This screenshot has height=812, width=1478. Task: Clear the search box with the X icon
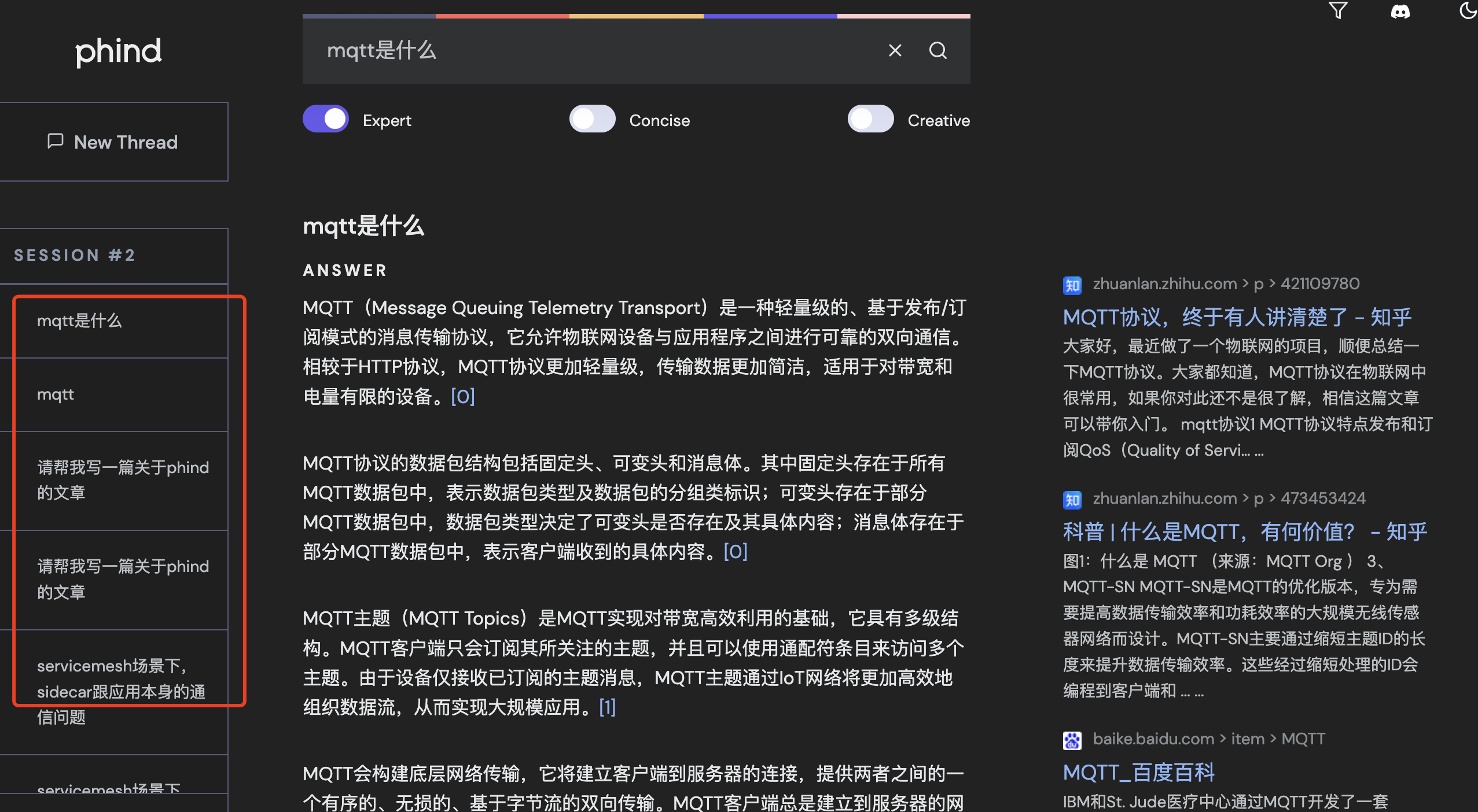coord(895,51)
